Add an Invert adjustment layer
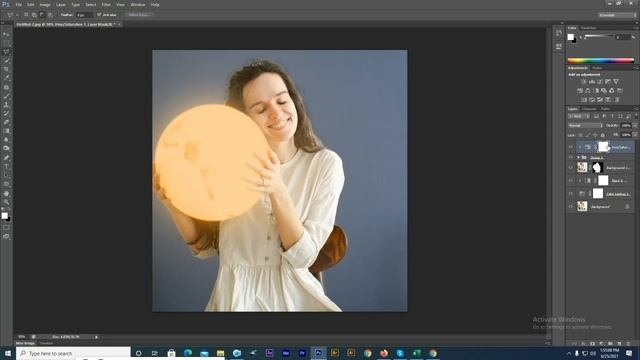This screenshot has width=640, height=360. tap(584, 99)
